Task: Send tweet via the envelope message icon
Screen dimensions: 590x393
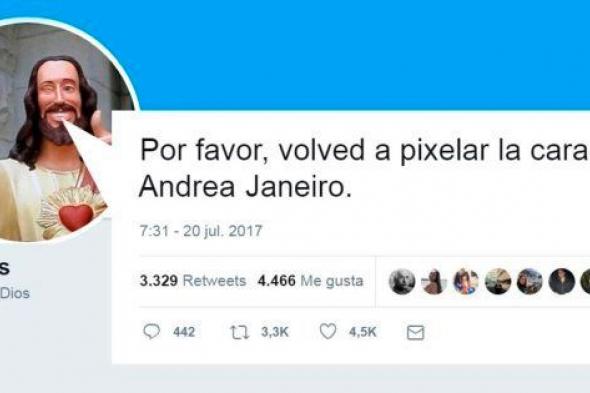Action: click(x=415, y=333)
